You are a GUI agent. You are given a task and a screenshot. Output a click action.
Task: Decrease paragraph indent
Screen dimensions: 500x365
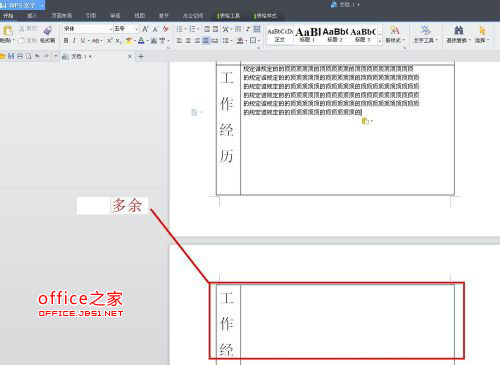click(x=207, y=29)
